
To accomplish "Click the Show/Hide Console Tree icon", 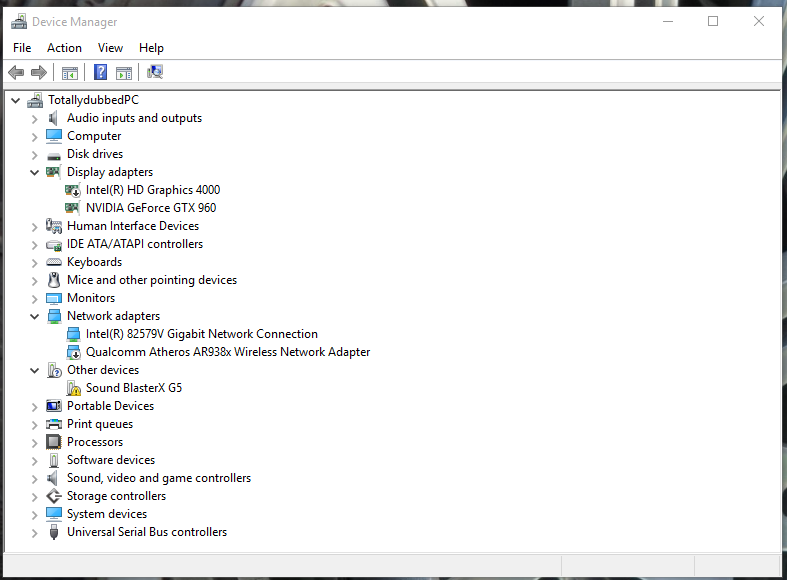I will [x=70, y=72].
